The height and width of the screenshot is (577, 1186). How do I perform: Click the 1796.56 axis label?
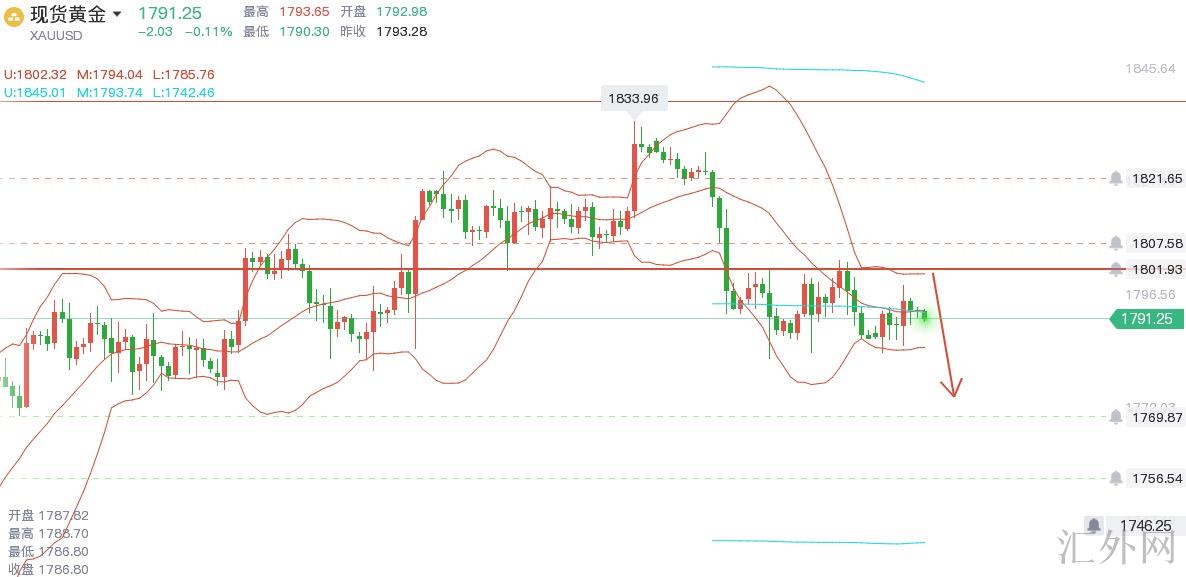(1150, 294)
